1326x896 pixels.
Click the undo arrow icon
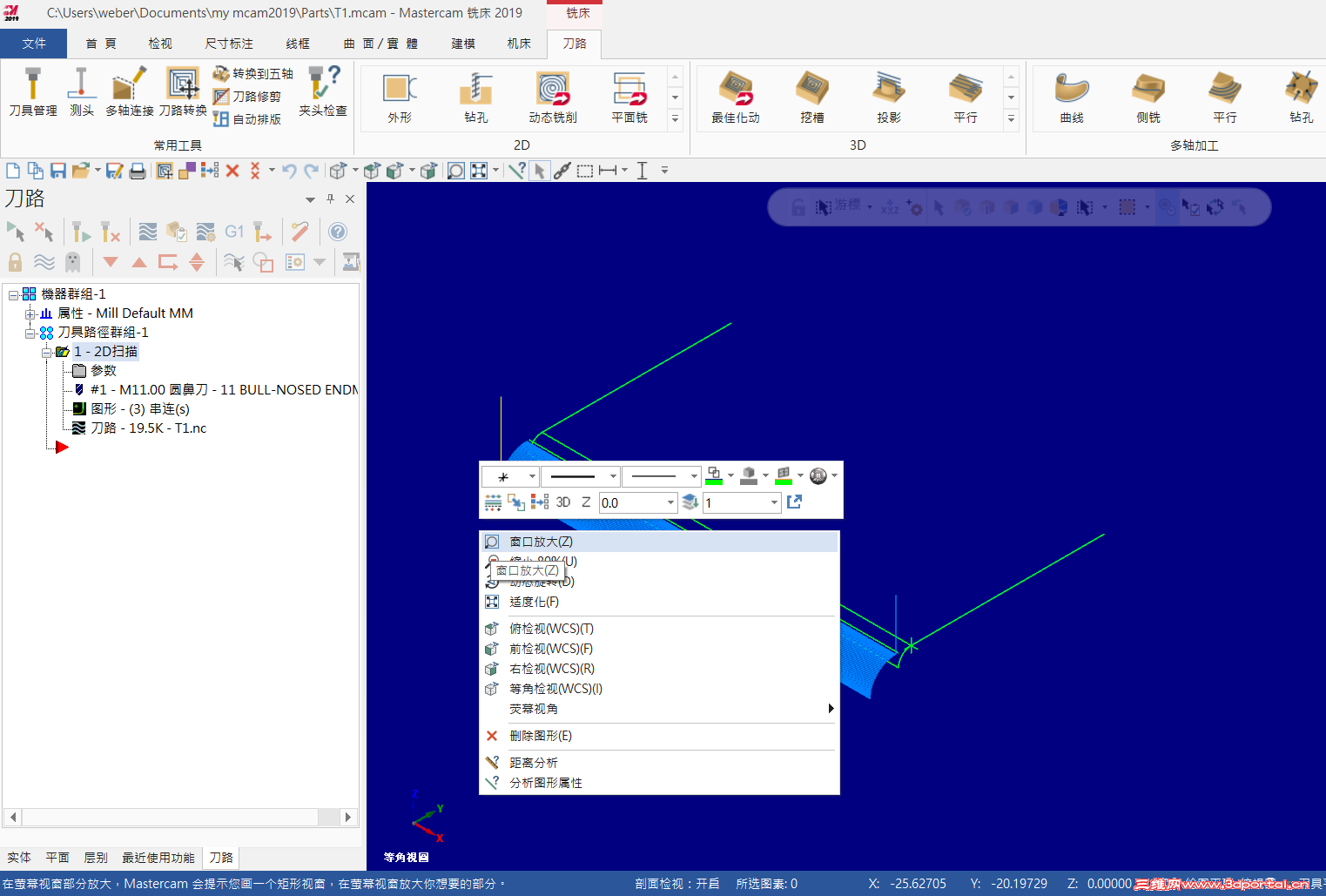[x=289, y=171]
